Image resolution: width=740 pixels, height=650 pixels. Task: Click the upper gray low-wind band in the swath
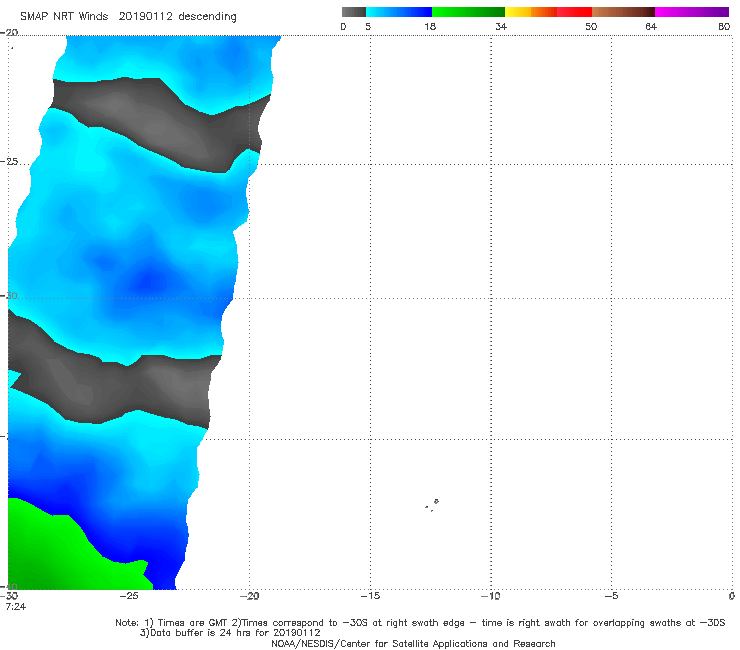click(x=160, y=125)
